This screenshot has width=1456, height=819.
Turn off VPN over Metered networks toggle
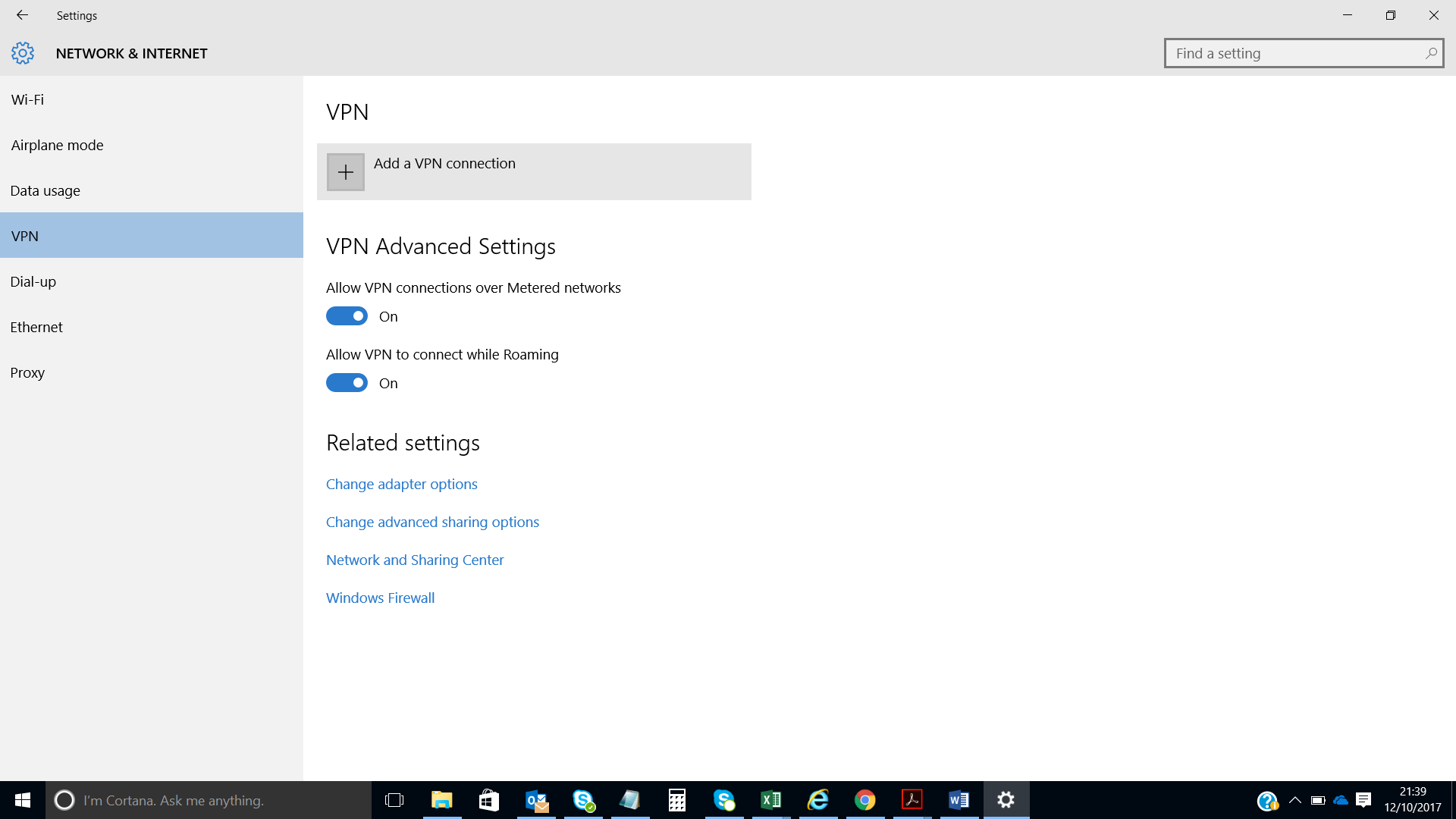[347, 316]
